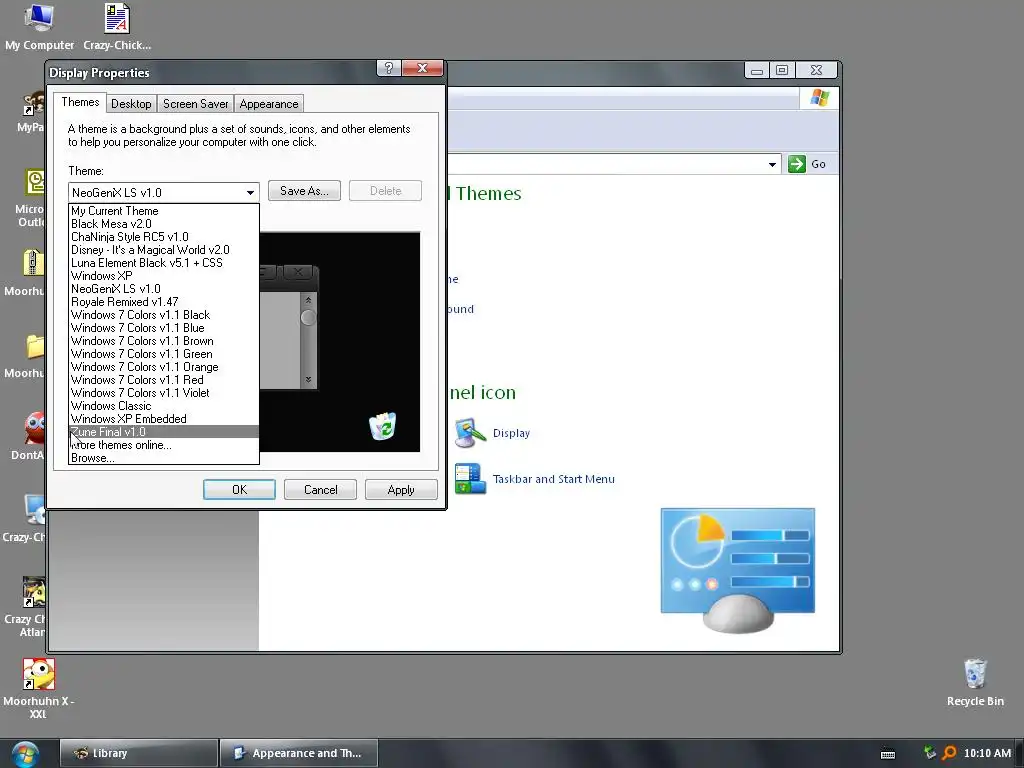Open the address bar dropdown arrow
1024x768 pixels.
point(772,164)
